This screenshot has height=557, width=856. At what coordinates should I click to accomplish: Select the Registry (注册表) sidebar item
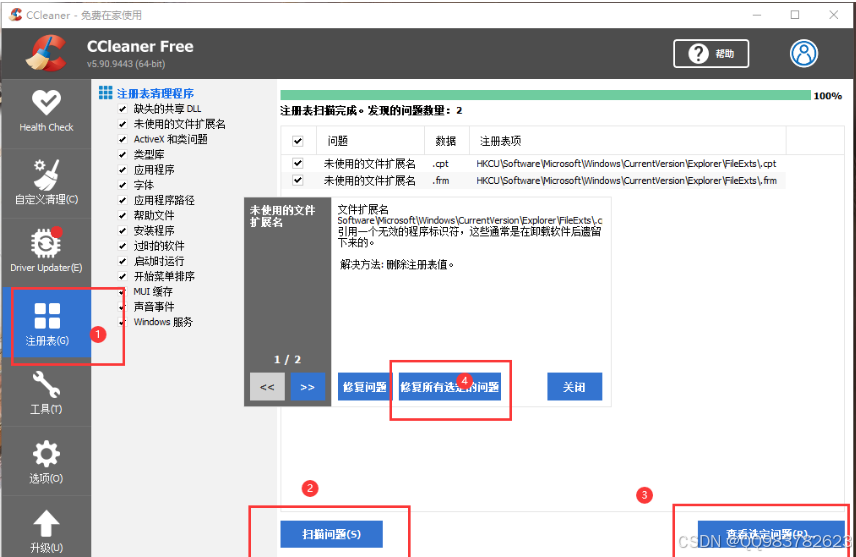tap(46, 324)
